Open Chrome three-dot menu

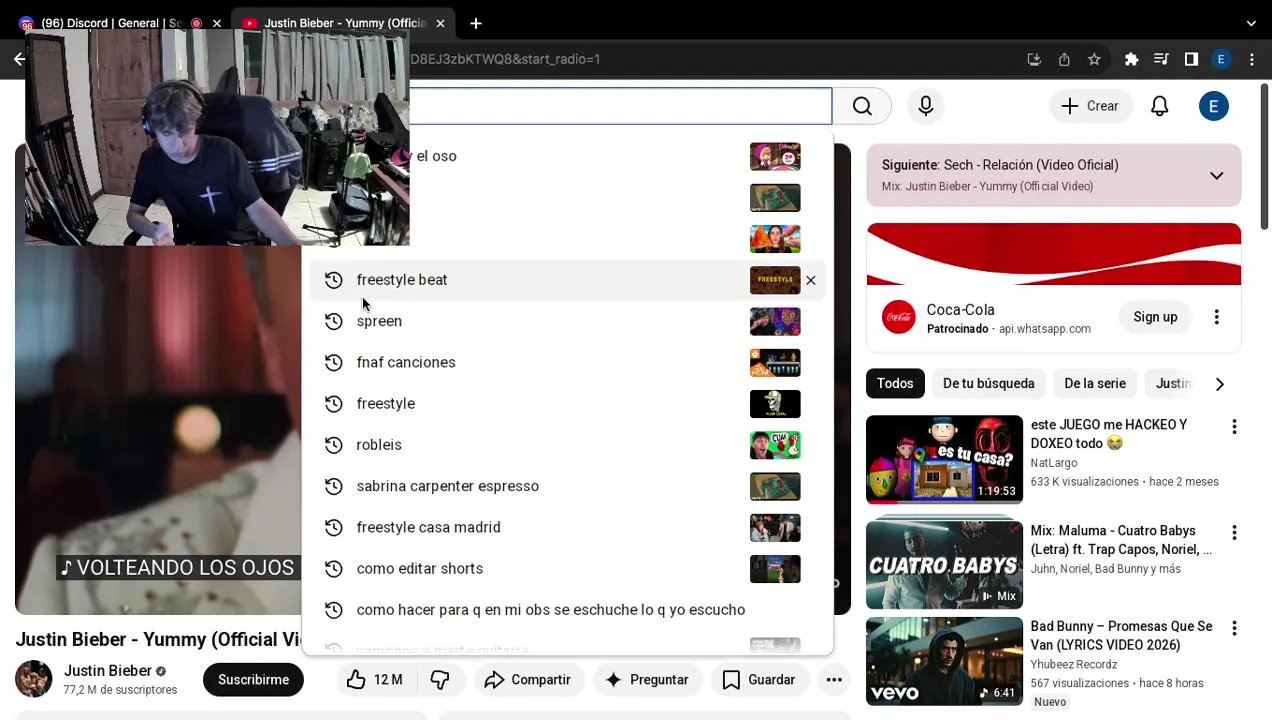1251,59
